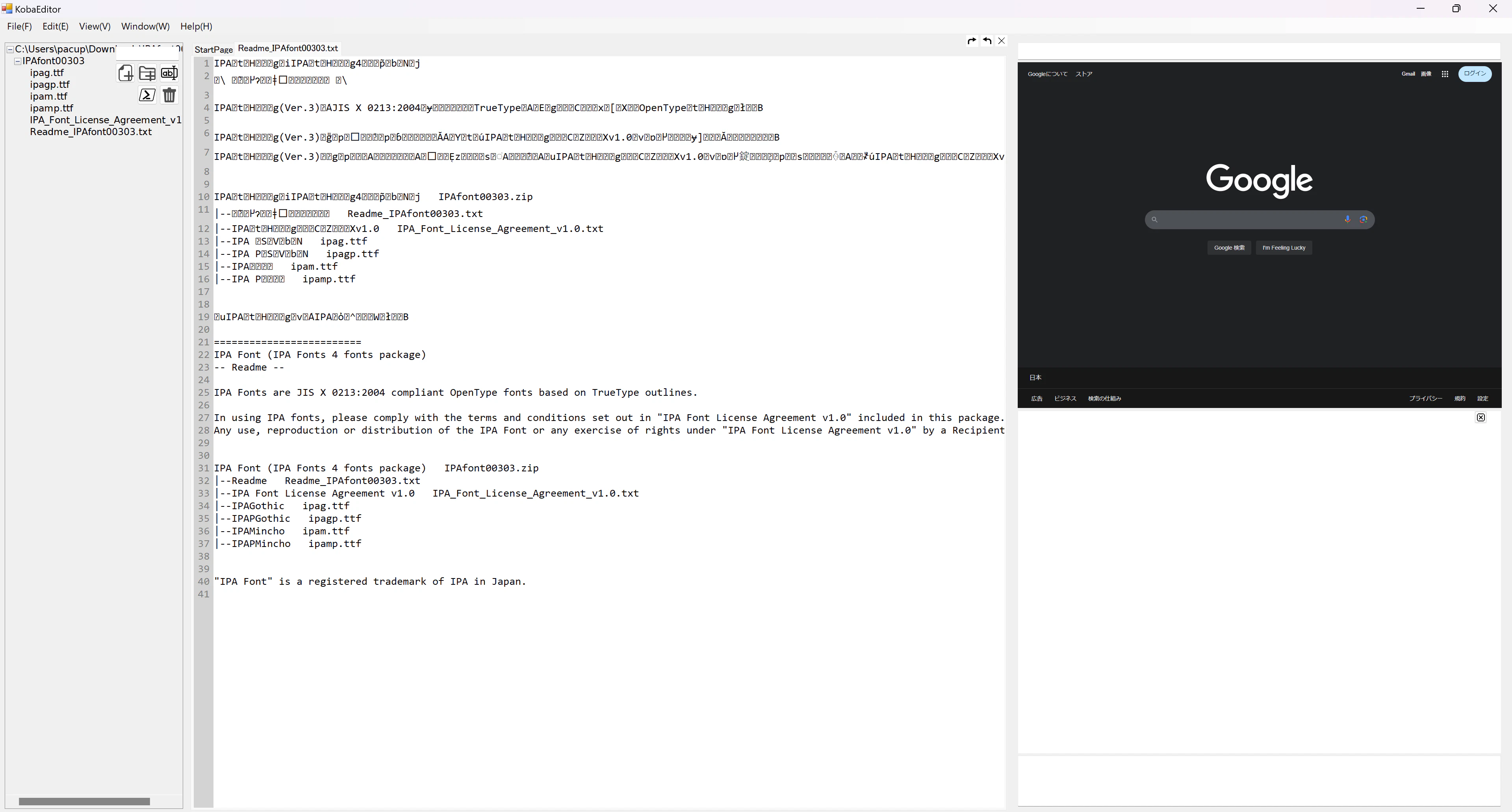This screenshot has height=812, width=1512.
Task: Click the new folder icon in the explorer panel
Action: click(x=147, y=73)
